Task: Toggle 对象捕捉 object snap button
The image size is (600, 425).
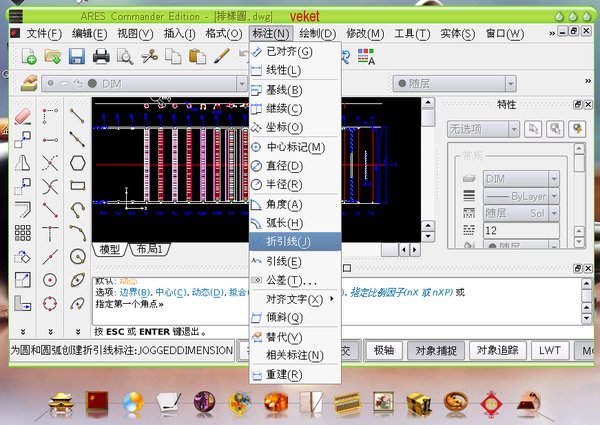Action: click(x=435, y=350)
